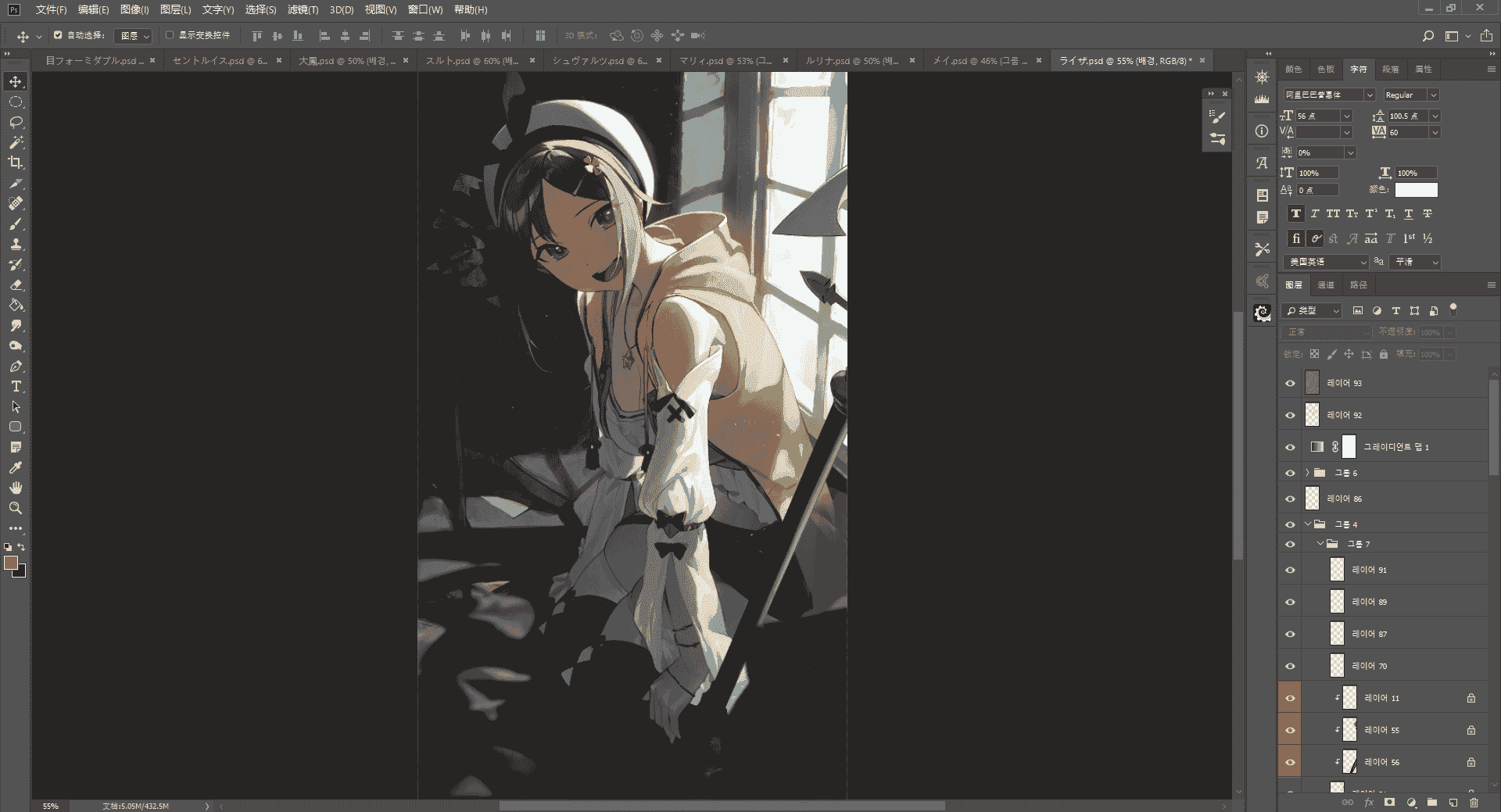Image resolution: width=1501 pixels, height=812 pixels.
Task: Select the Clone Stamp tool
Action: pyautogui.click(x=16, y=245)
